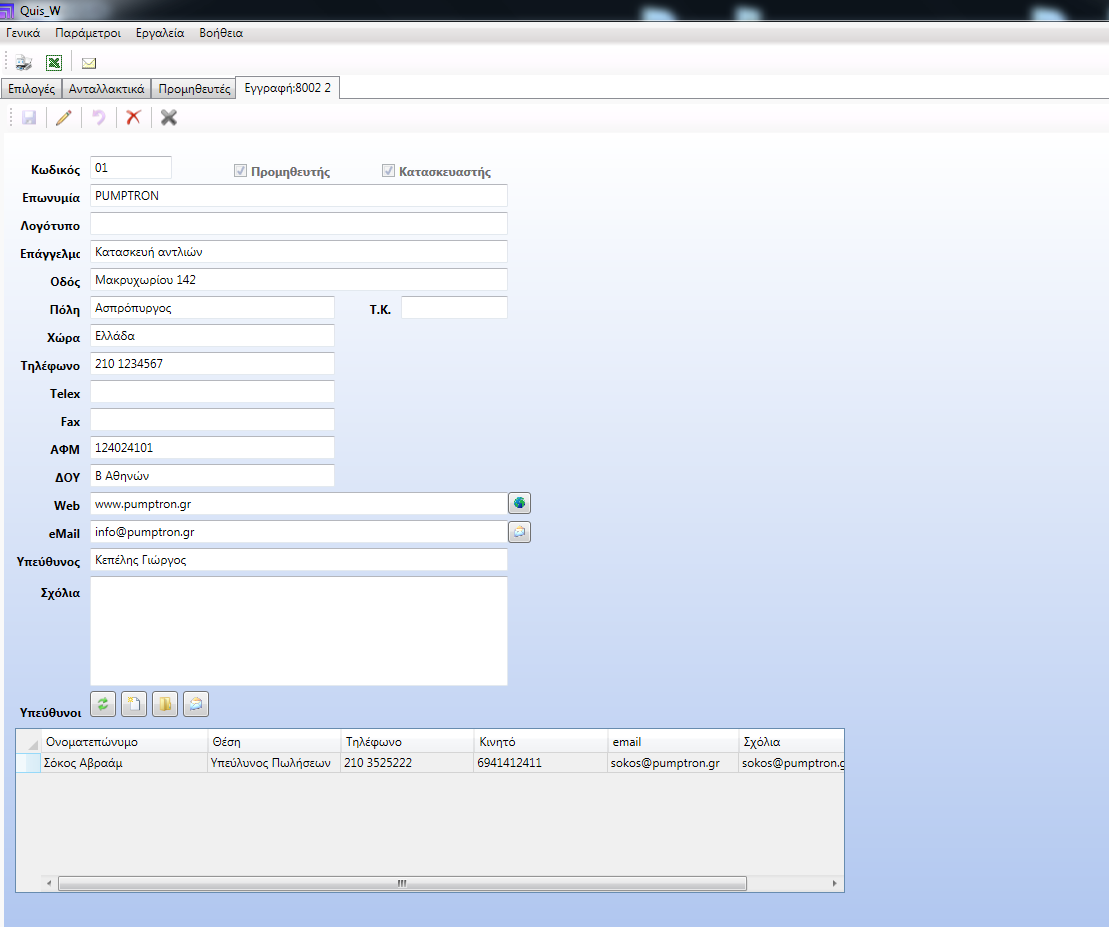This screenshot has height=927, width=1109.
Task: Close the record using the grey X icon
Action: pos(168,117)
